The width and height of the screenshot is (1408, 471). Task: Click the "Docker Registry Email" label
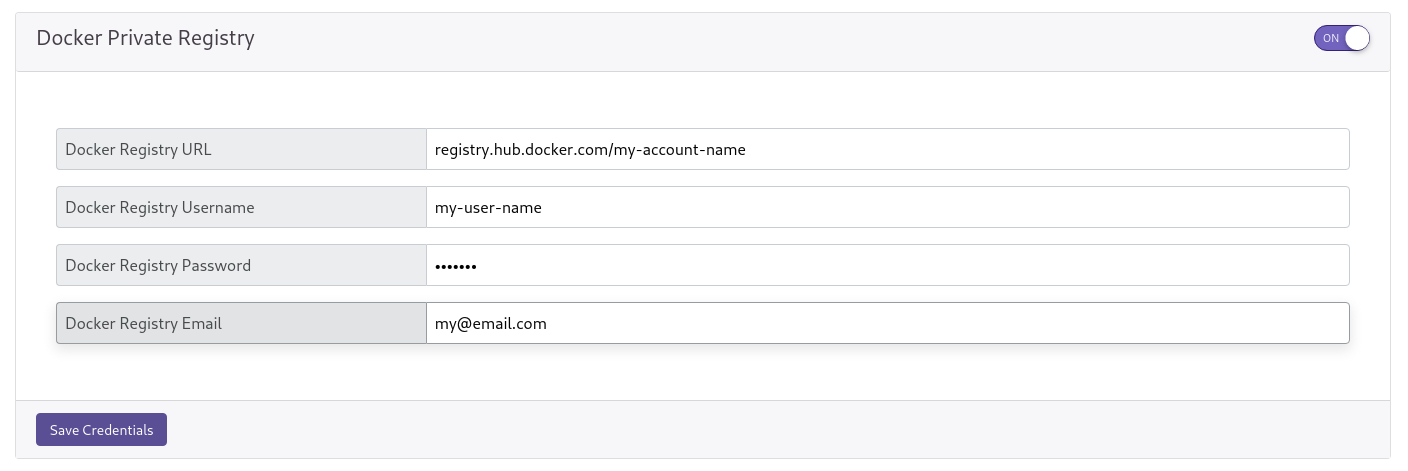tap(143, 324)
